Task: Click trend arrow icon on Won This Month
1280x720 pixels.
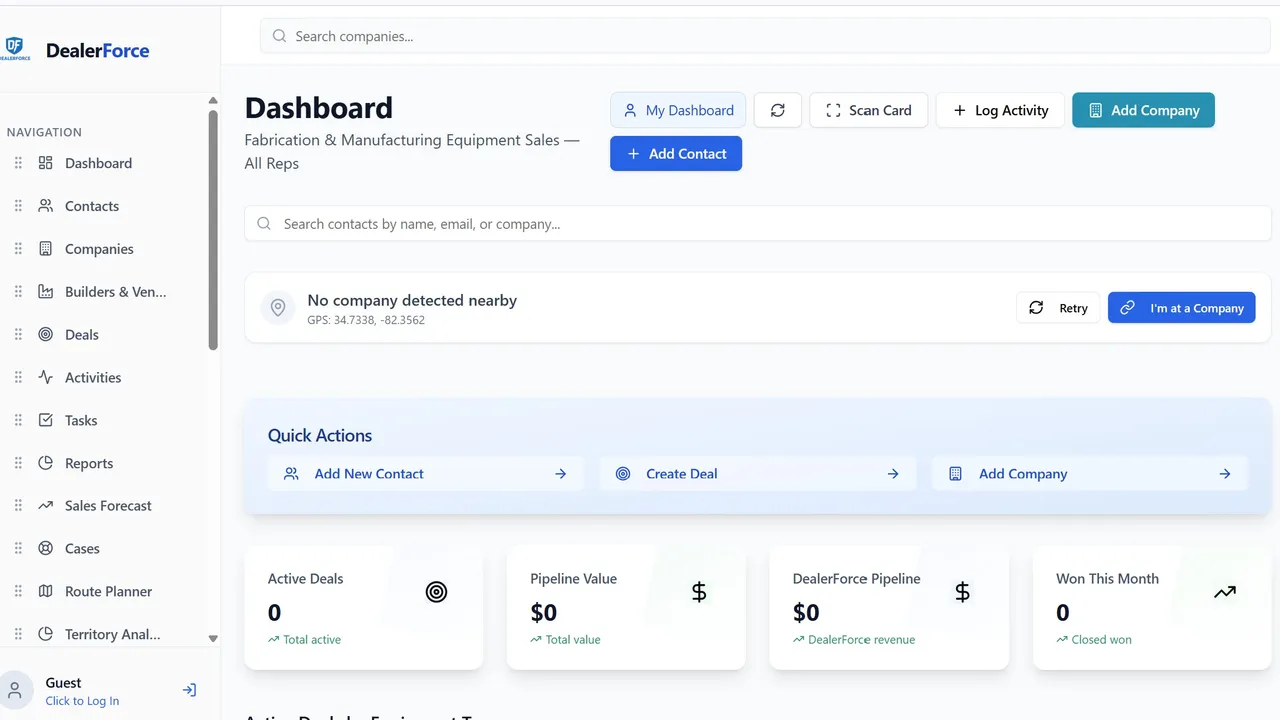Action: pyautogui.click(x=1225, y=592)
